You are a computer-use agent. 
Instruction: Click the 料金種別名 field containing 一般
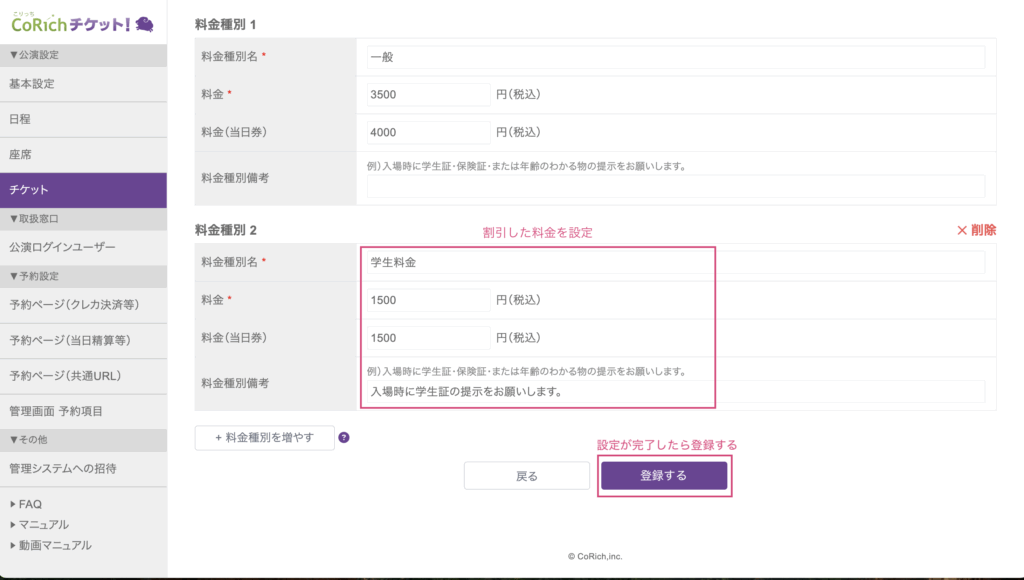(x=675, y=57)
